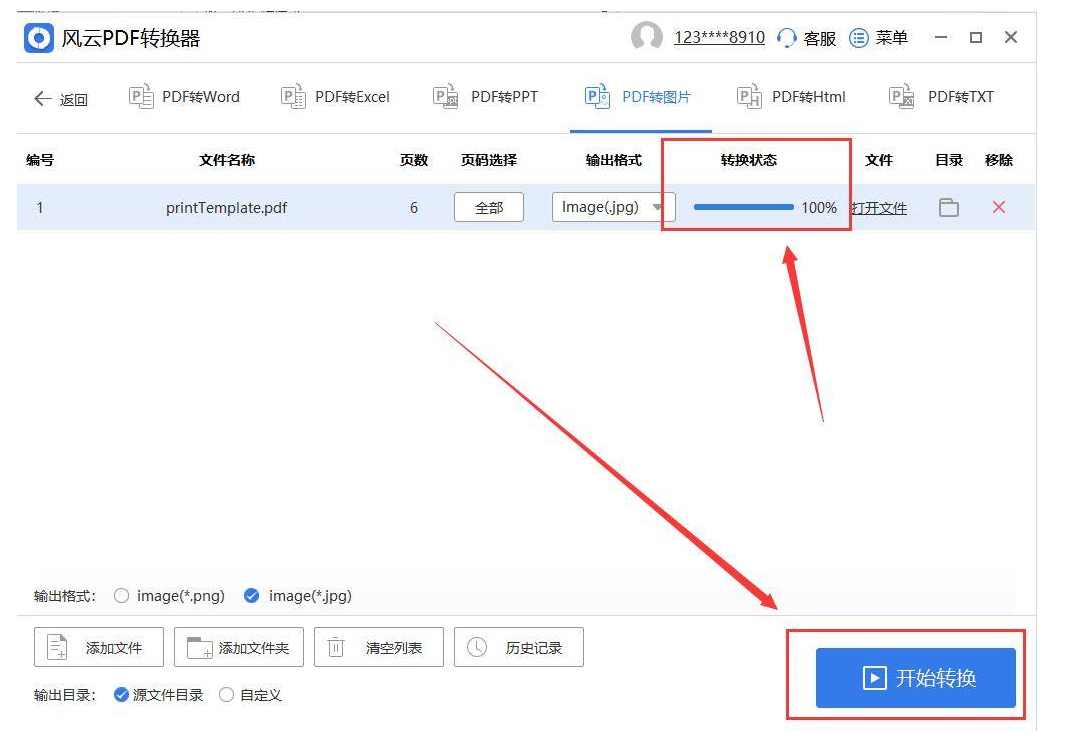Switch to the PDF转Word tab
Image resolution: width=1065 pixels, height=752 pixels.
click(x=185, y=97)
